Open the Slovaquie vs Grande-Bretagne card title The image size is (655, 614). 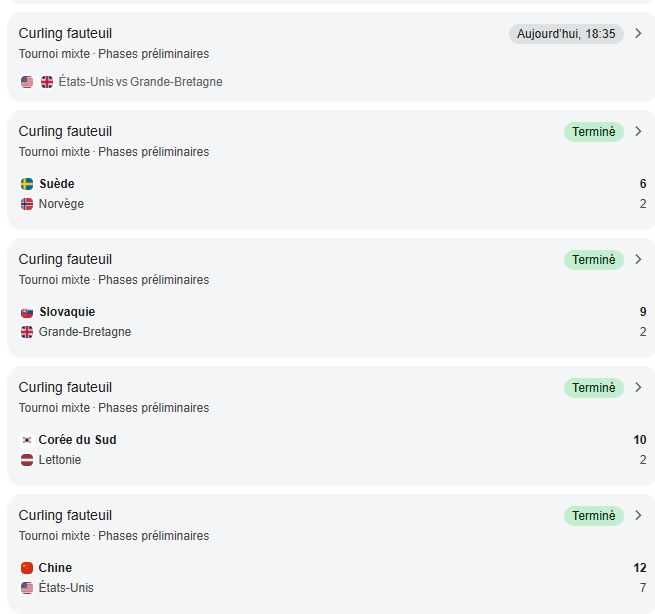pos(65,260)
